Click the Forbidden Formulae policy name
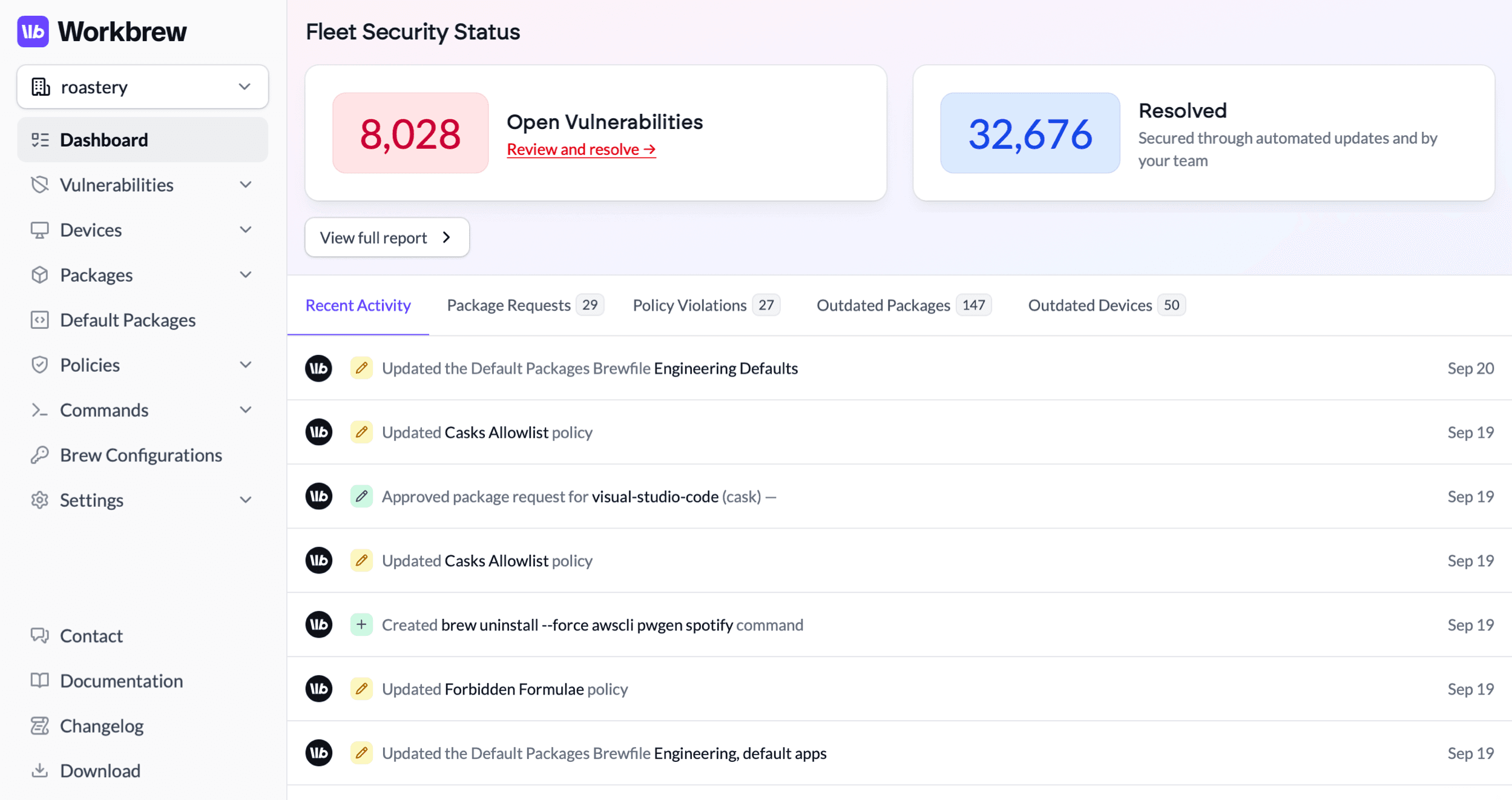Screen dimensions: 1512x800 514,689
